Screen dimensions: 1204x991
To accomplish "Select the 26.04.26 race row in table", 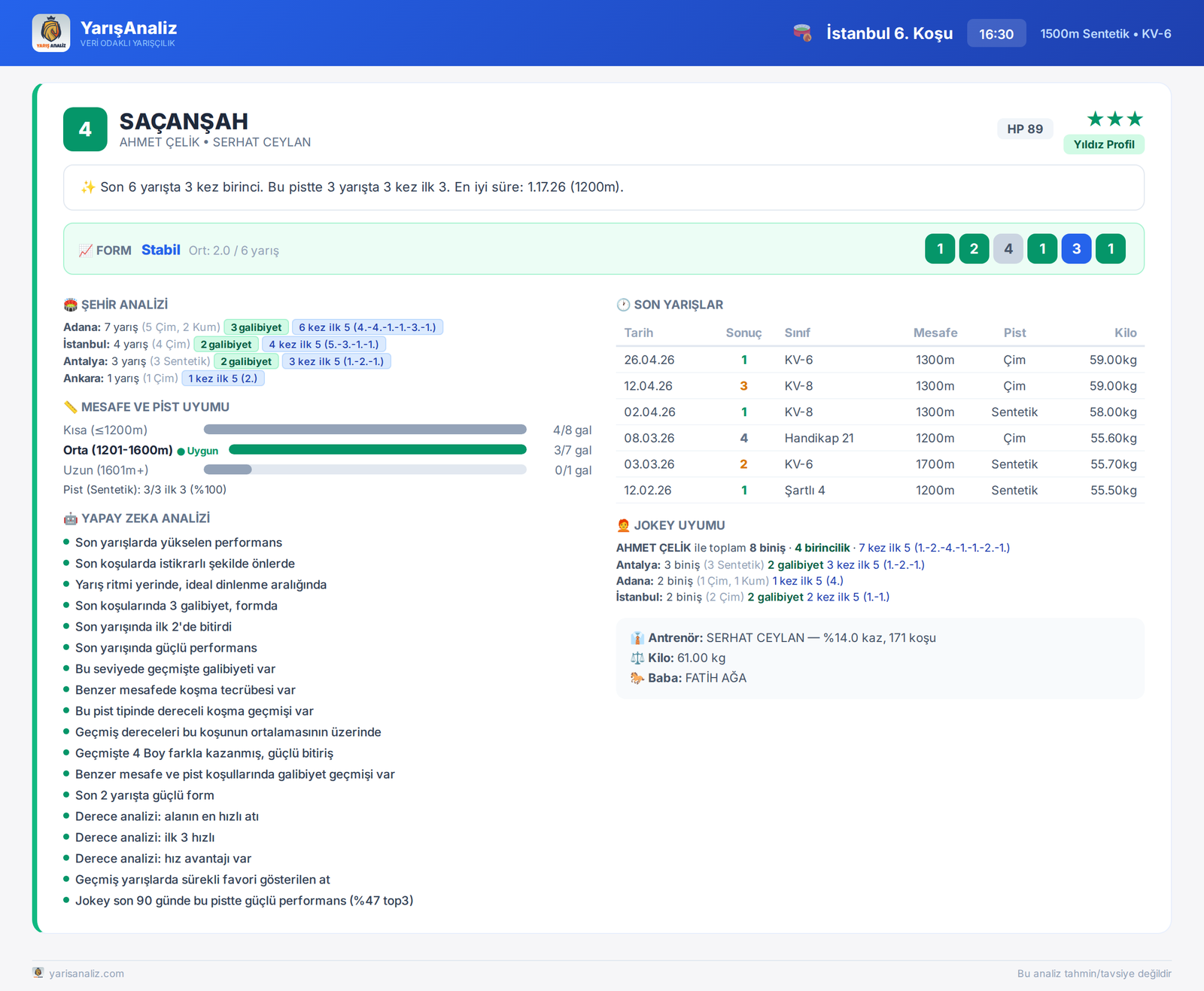I will point(880,360).
